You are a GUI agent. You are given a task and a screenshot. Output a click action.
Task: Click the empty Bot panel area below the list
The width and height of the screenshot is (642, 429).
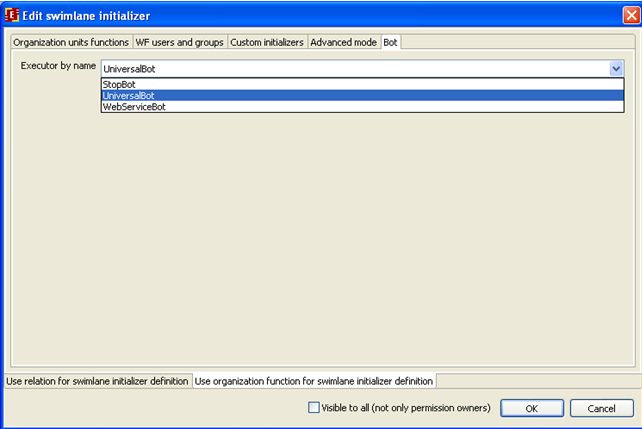(x=320, y=240)
